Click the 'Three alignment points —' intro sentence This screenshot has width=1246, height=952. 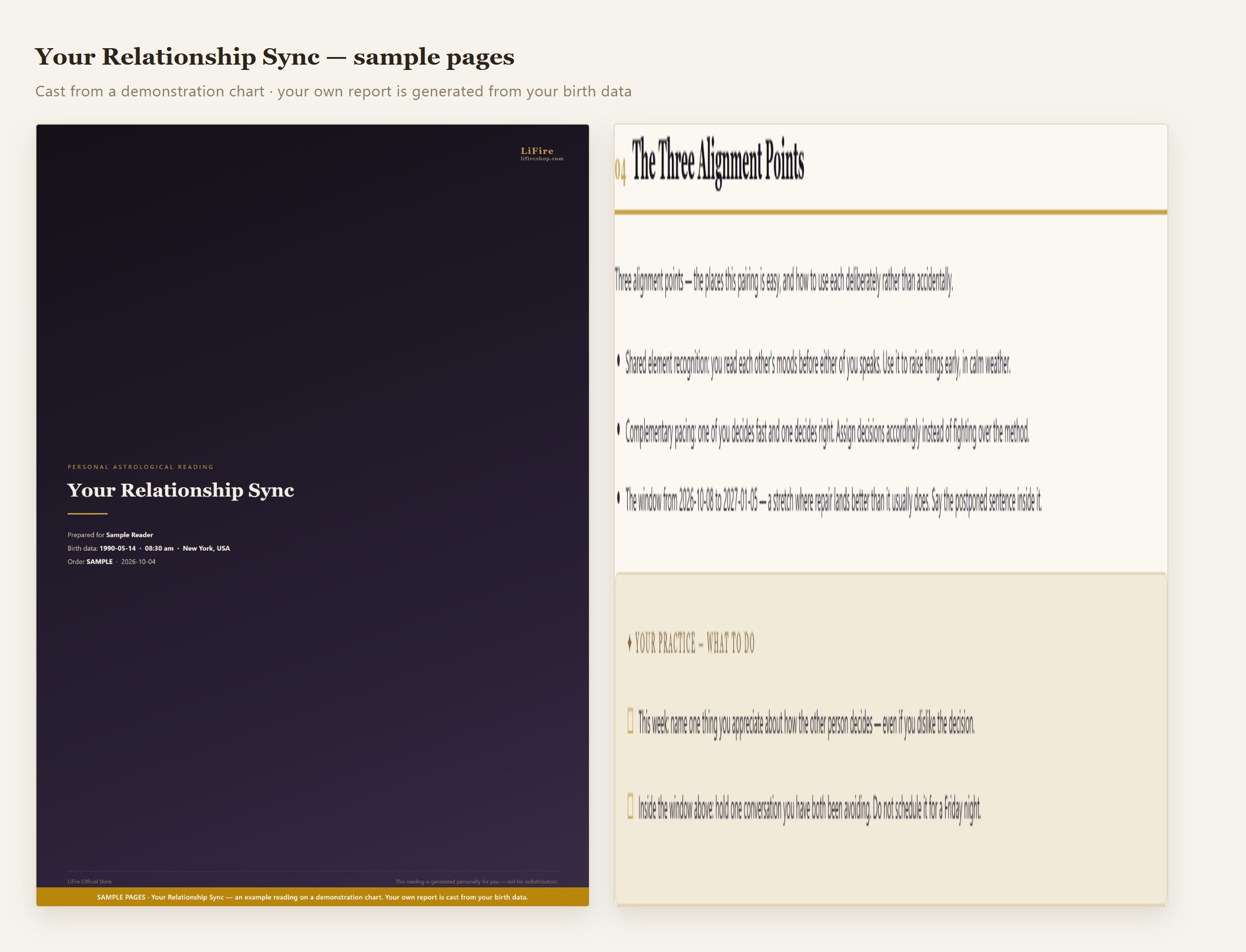coord(784,281)
